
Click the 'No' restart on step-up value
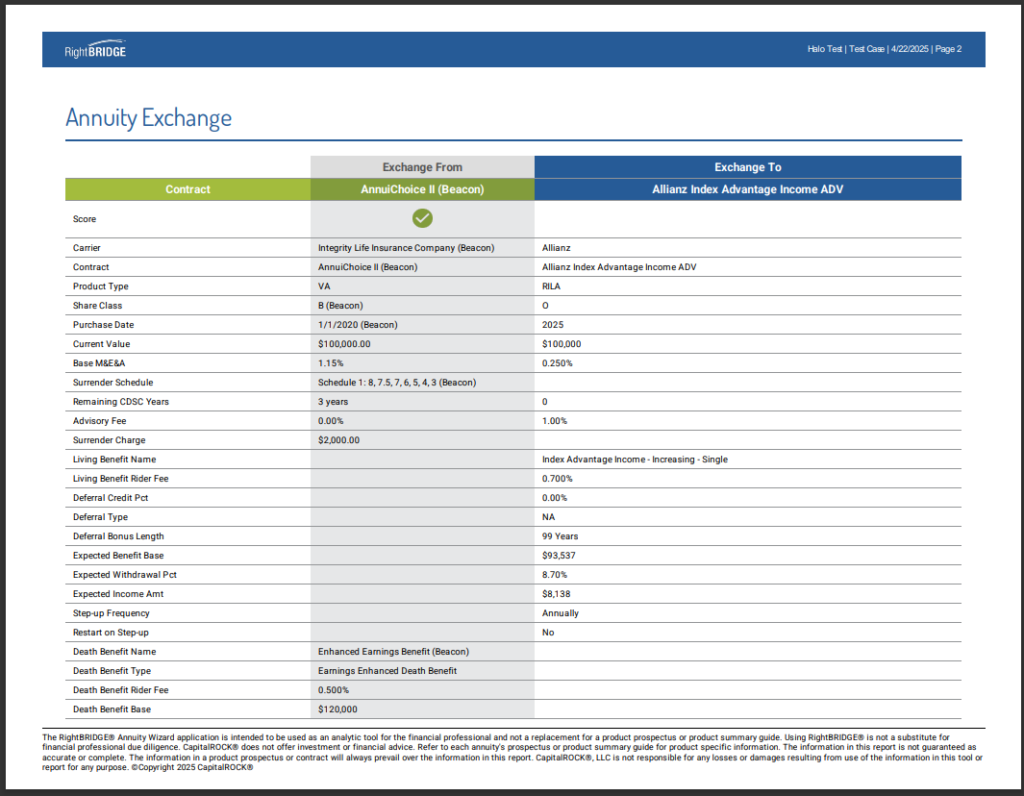coord(548,633)
